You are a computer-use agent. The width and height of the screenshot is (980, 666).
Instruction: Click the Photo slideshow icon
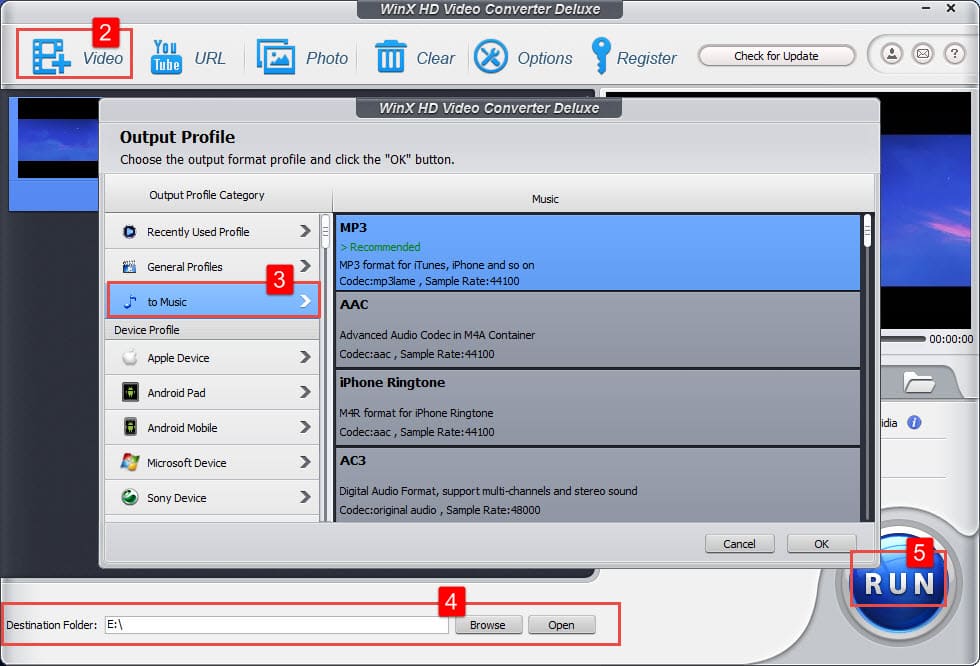(276, 57)
